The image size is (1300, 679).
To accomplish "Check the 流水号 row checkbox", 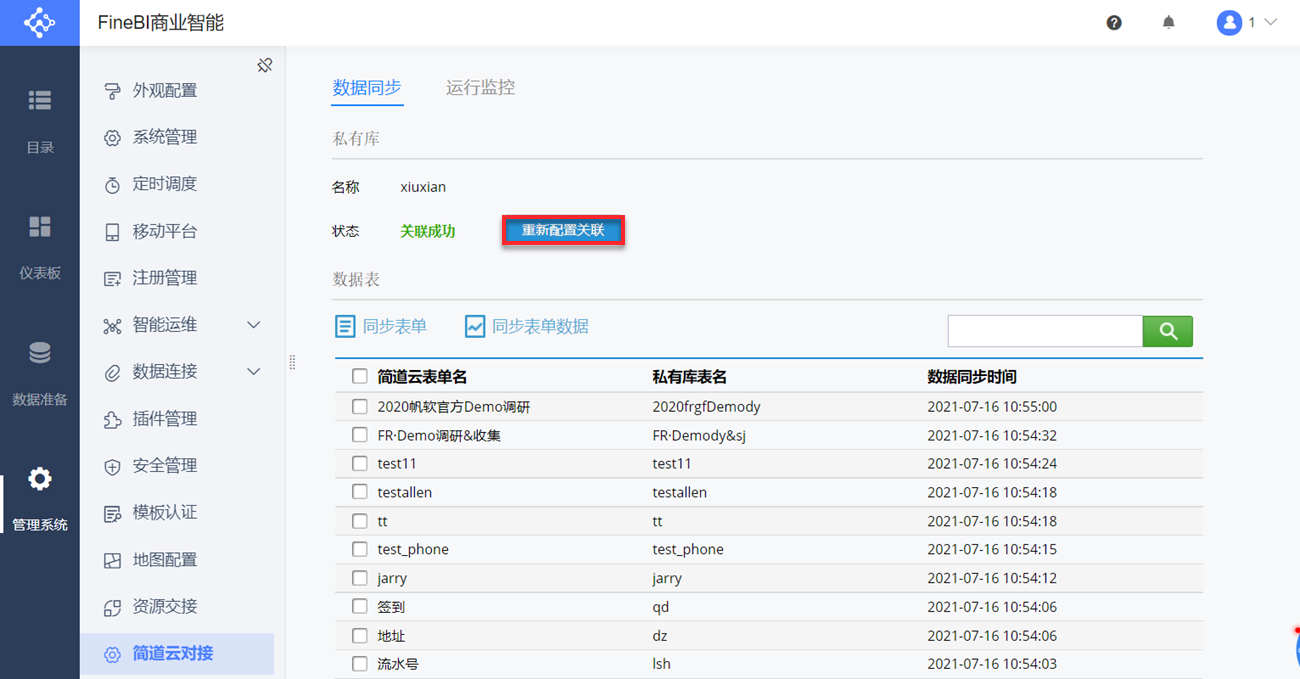I will [x=360, y=664].
